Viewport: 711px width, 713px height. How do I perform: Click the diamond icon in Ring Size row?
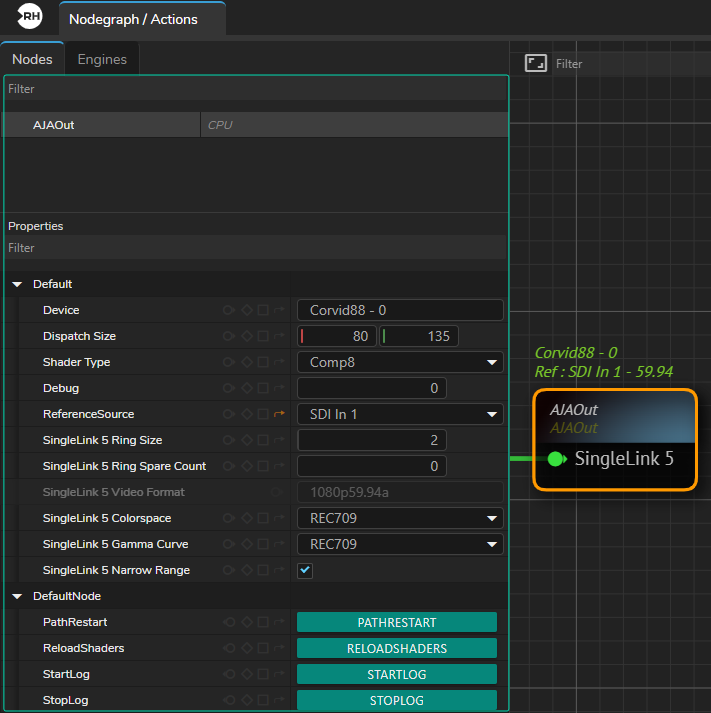click(x=247, y=440)
